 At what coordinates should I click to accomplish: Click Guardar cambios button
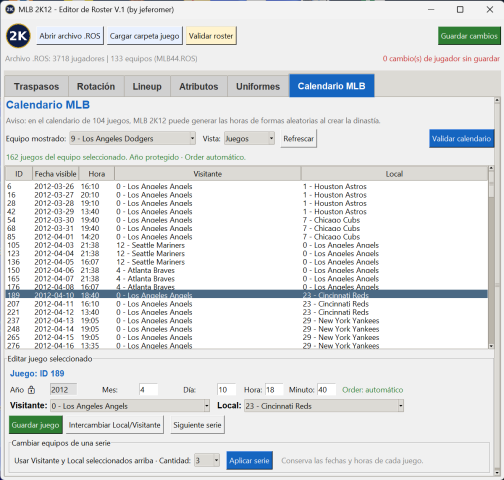pos(469,36)
